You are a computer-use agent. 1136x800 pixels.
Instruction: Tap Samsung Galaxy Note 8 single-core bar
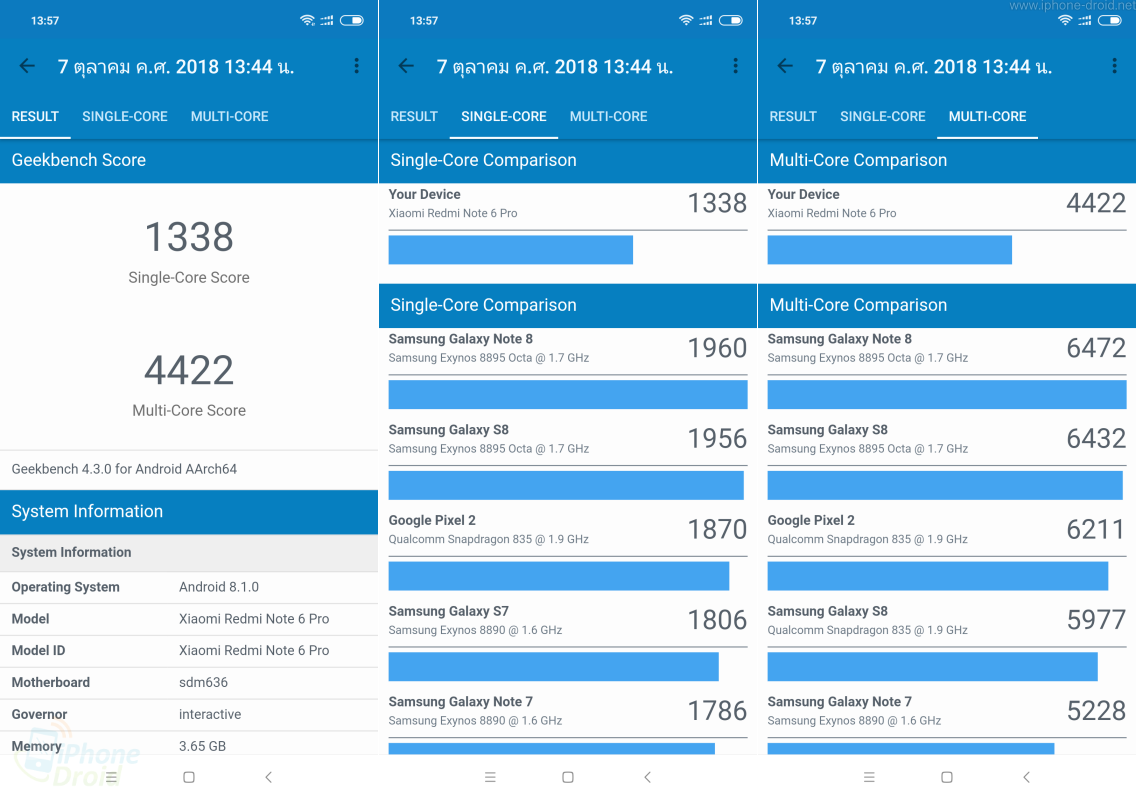pos(568,395)
